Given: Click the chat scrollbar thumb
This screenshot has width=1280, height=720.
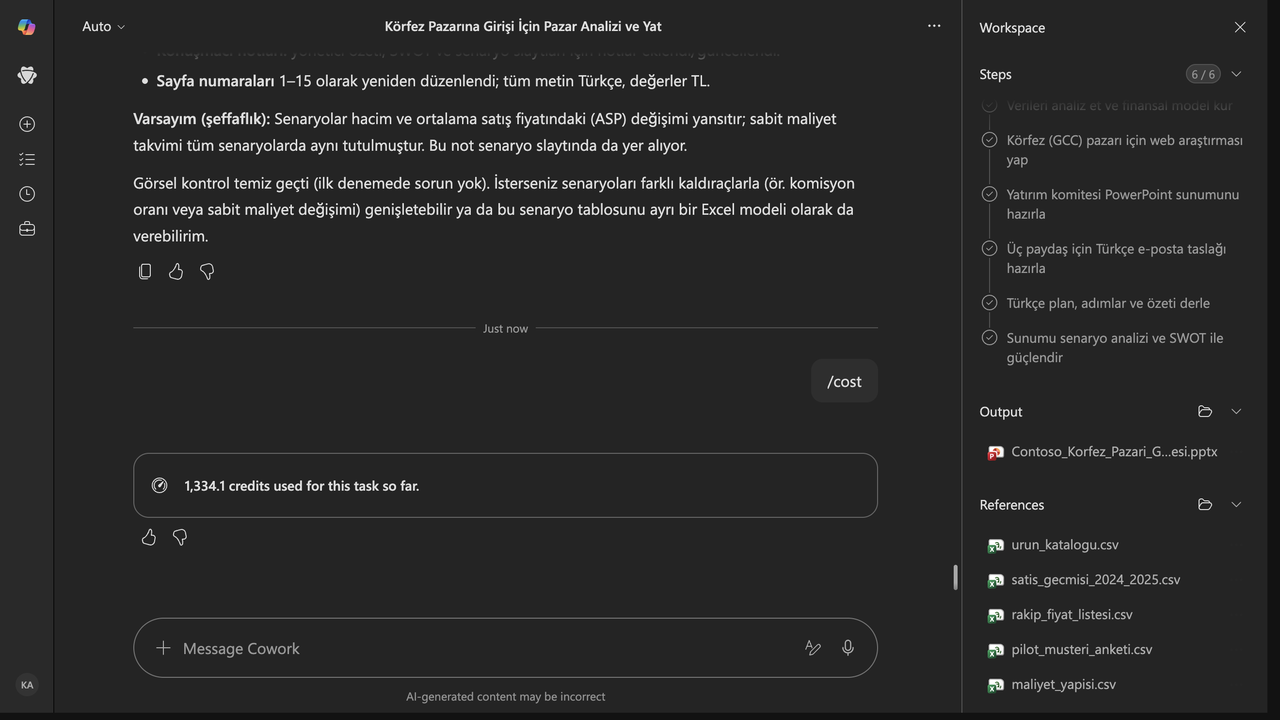Looking at the screenshot, I should (955, 577).
